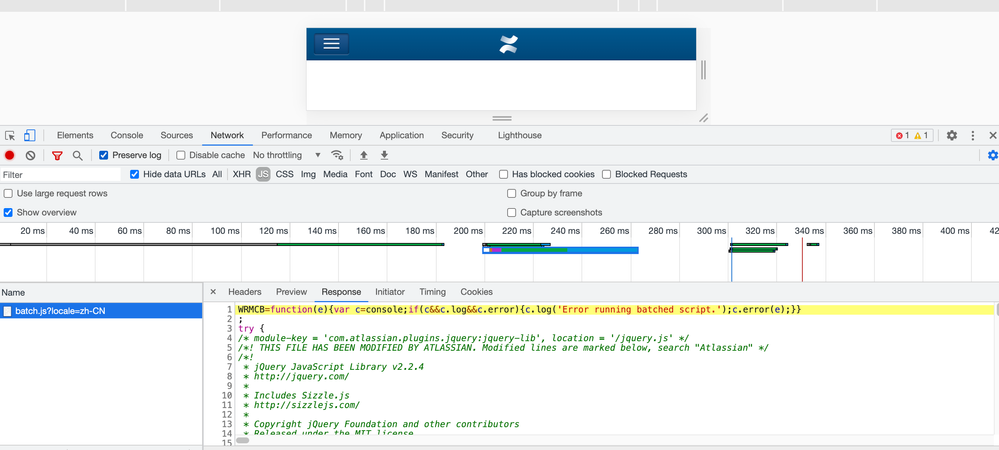This screenshot has height=450, width=999.
Task: Close the request details pane
Action: (213, 292)
